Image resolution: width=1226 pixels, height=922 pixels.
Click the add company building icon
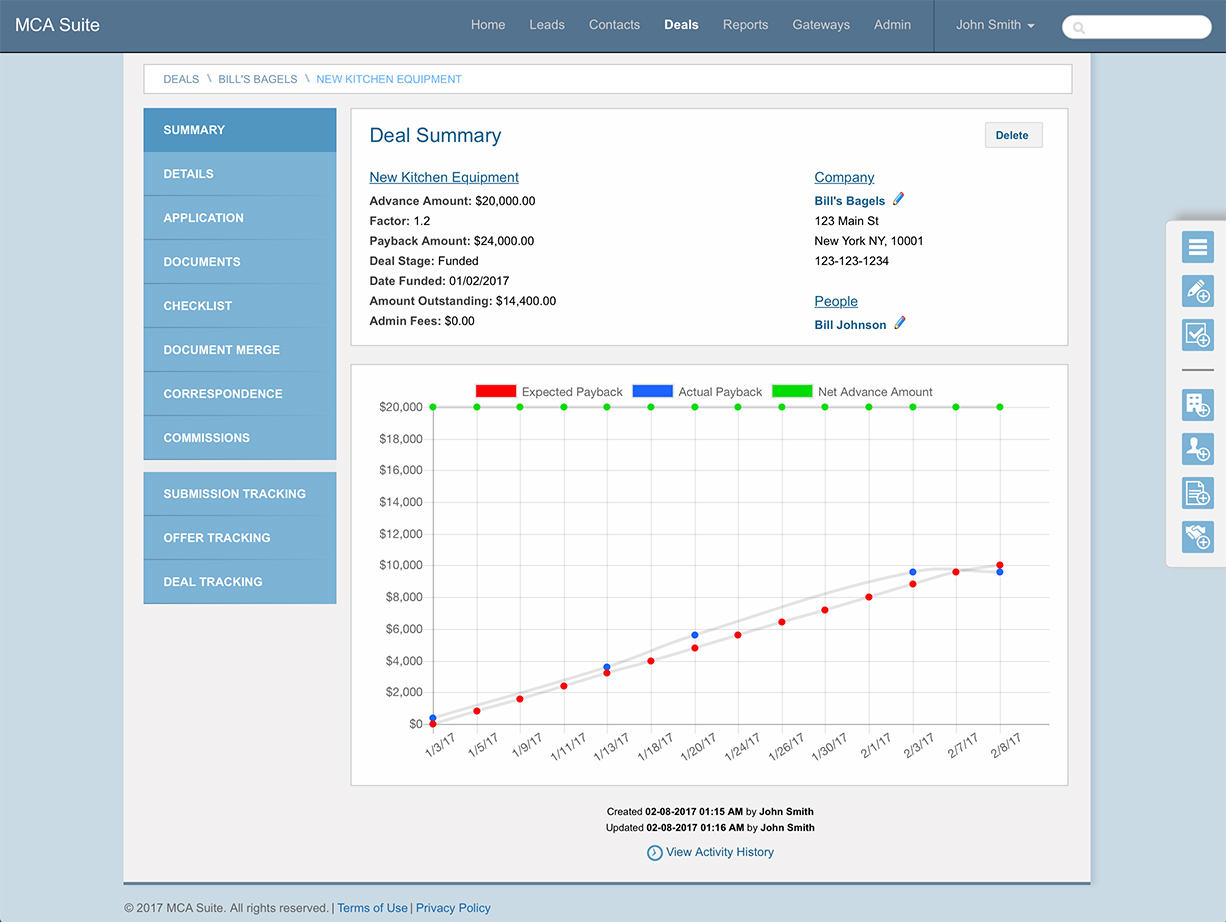(1197, 405)
